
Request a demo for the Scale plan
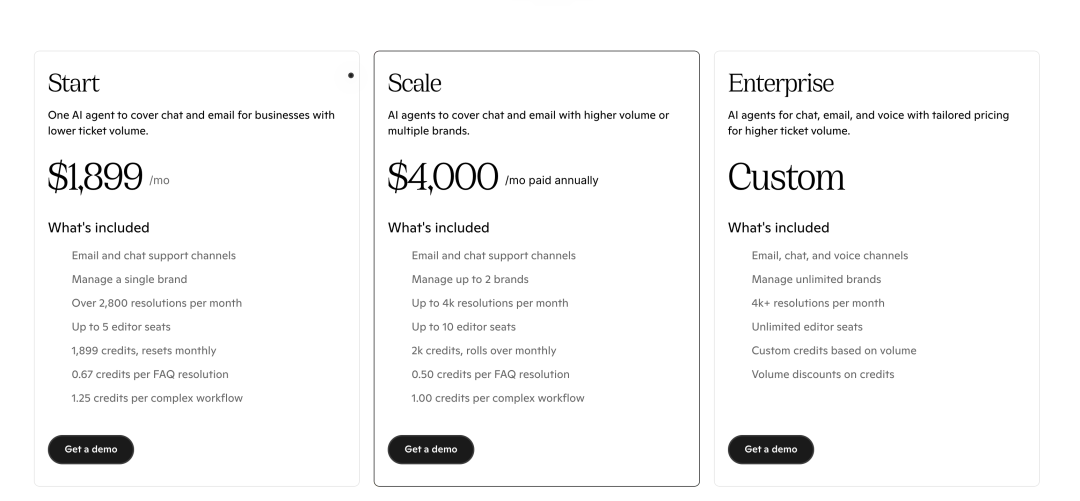click(430, 449)
